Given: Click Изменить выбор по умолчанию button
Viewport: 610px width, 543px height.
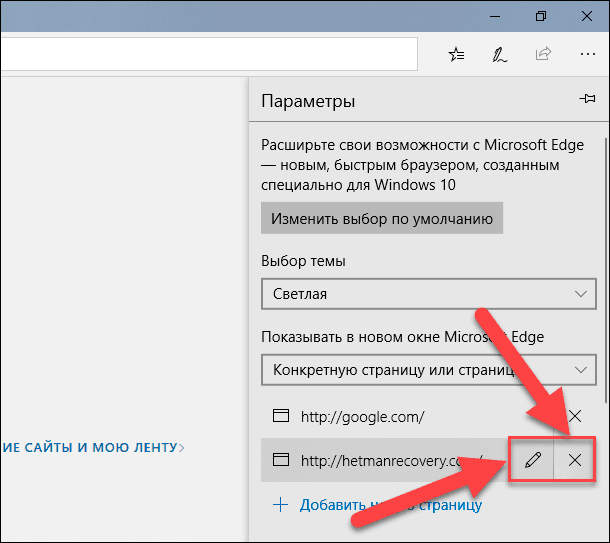Looking at the screenshot, I should 382,218.
